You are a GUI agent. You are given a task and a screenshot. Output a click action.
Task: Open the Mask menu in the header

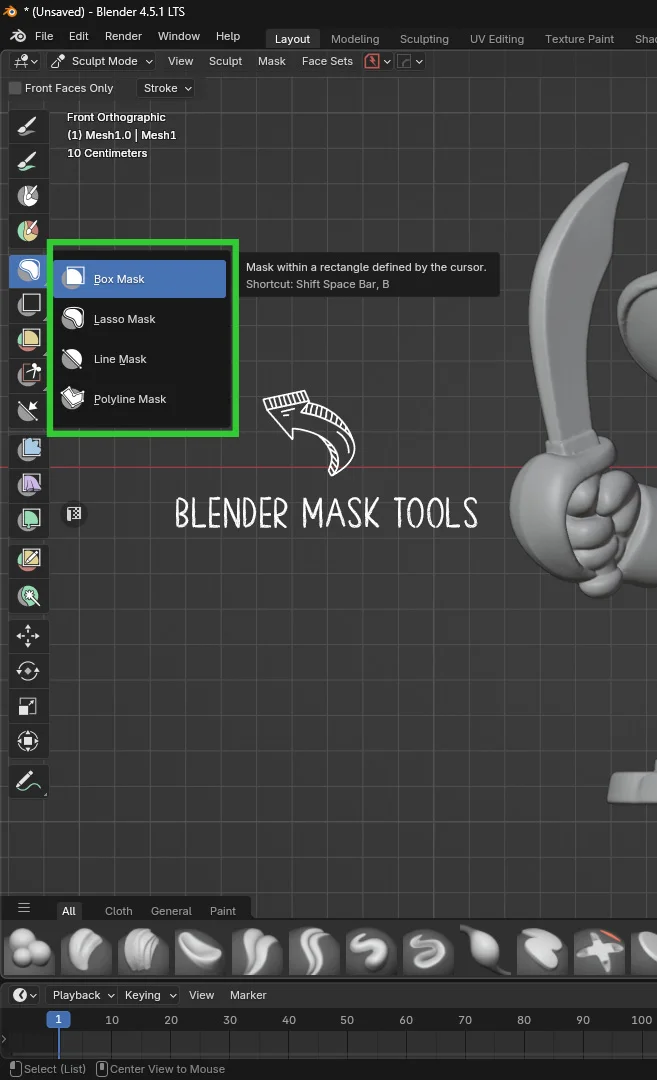(271, 61)
